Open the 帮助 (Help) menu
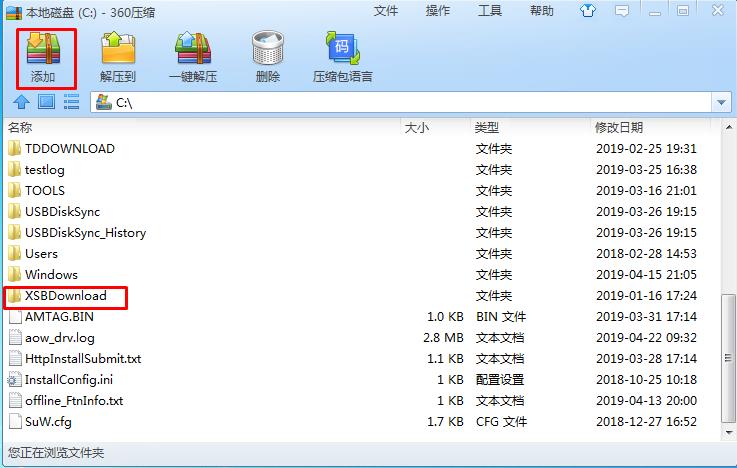737x468 pixels. click(542, 11)
